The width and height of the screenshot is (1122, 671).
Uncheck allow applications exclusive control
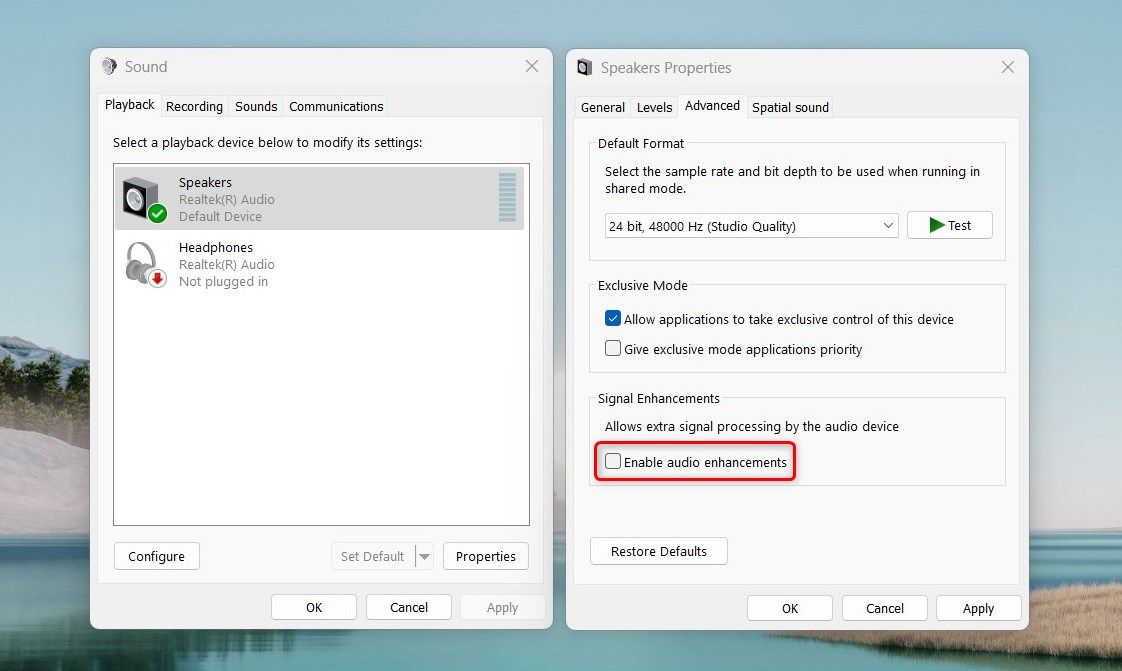[x=613, y=319]
